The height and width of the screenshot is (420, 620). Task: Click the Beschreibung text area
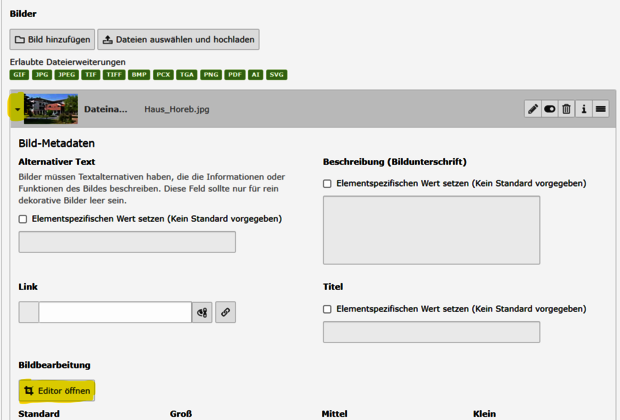tap(431, 230)
